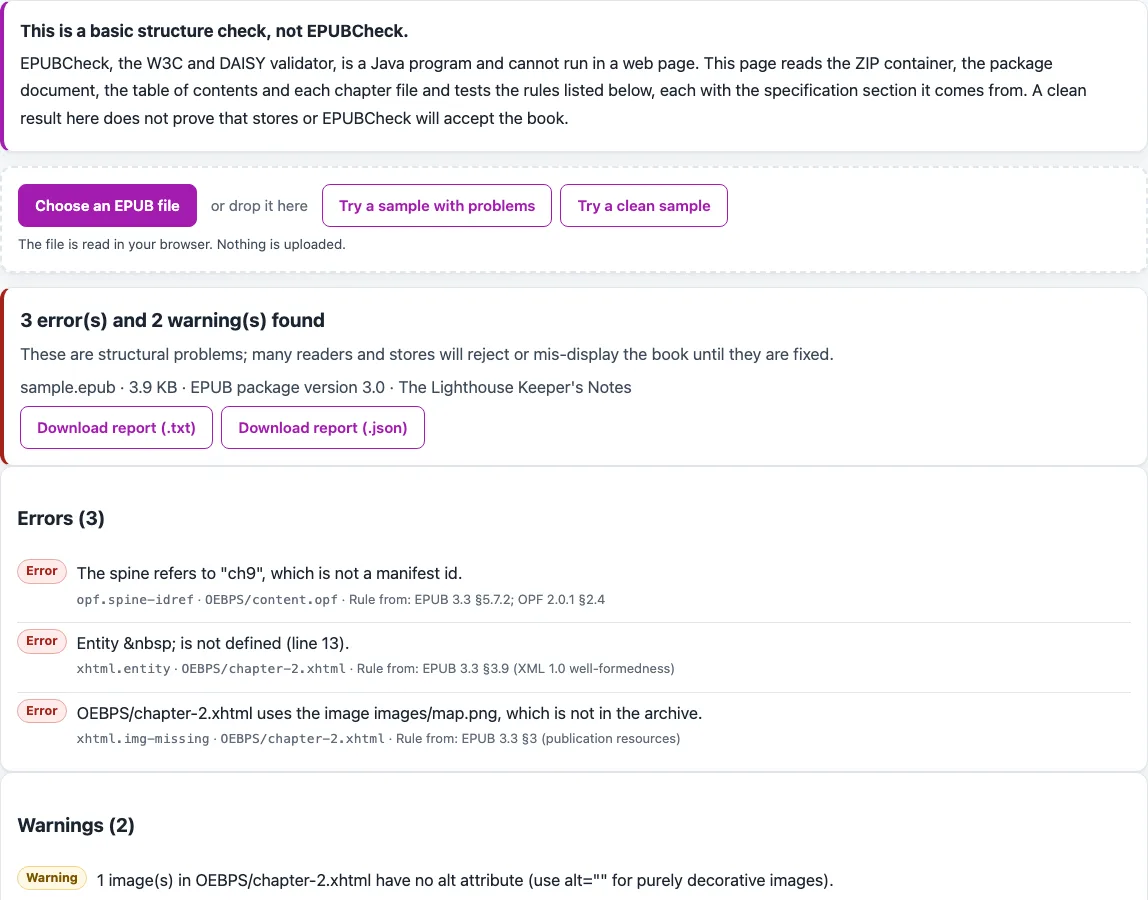The width and height of the screenshot is (1148, 900).
Task: Click the Error badge beside the spine message
Action: pyautogui.click(x=42, y=571)
